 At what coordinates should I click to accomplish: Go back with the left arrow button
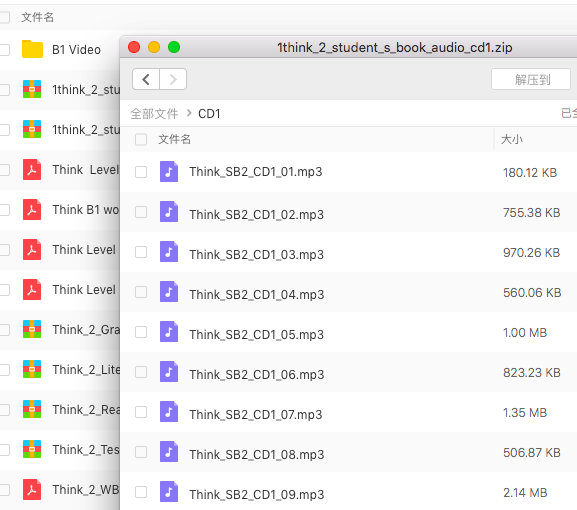point(146,79)
